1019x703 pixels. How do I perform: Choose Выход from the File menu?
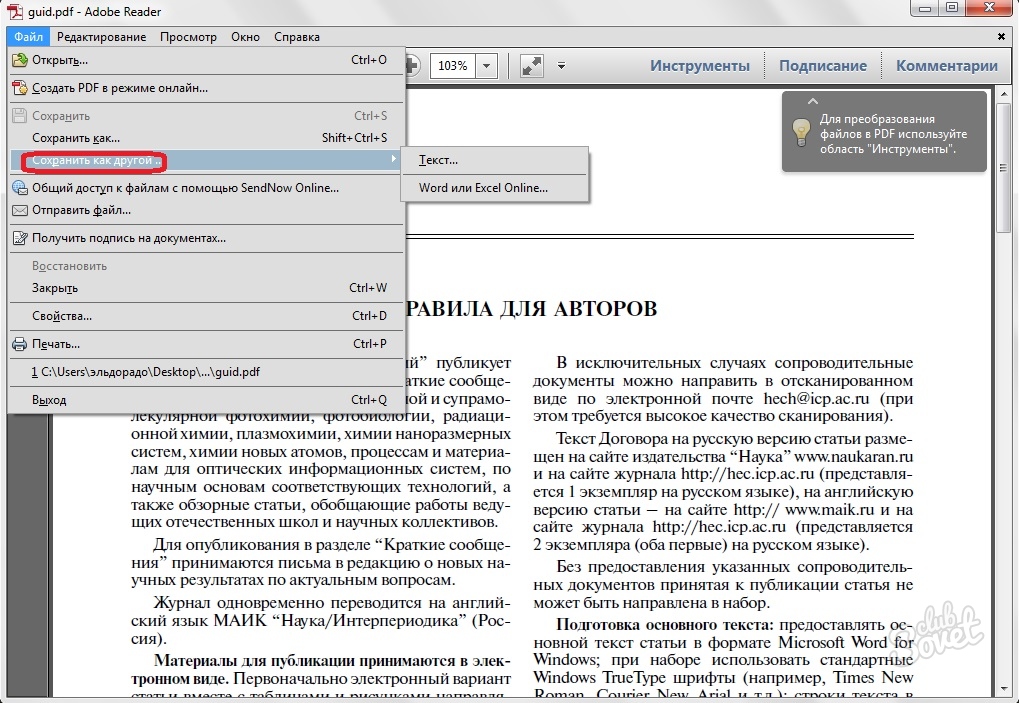coord(205,400)
